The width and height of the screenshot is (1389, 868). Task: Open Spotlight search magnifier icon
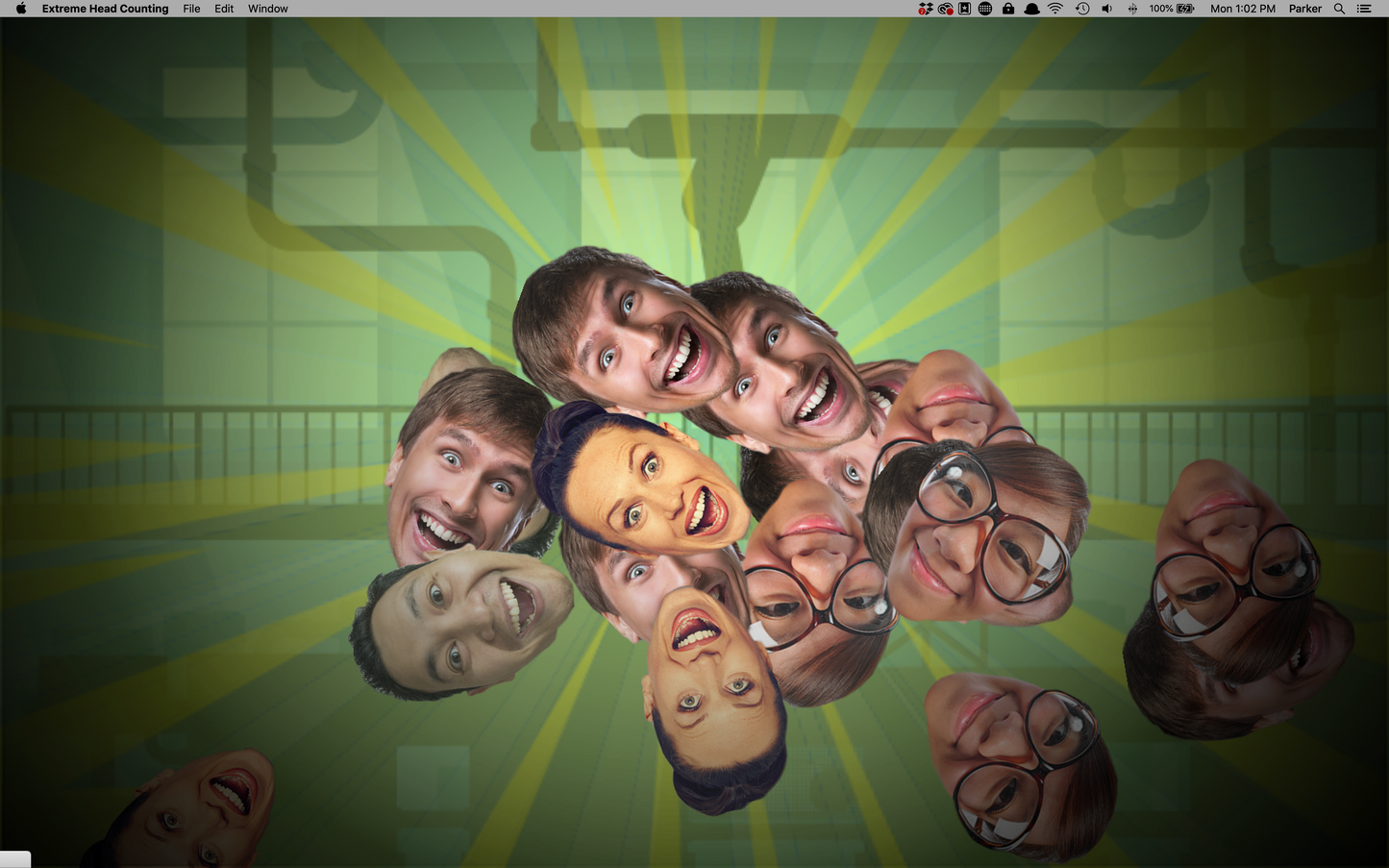click(1339, 9)
